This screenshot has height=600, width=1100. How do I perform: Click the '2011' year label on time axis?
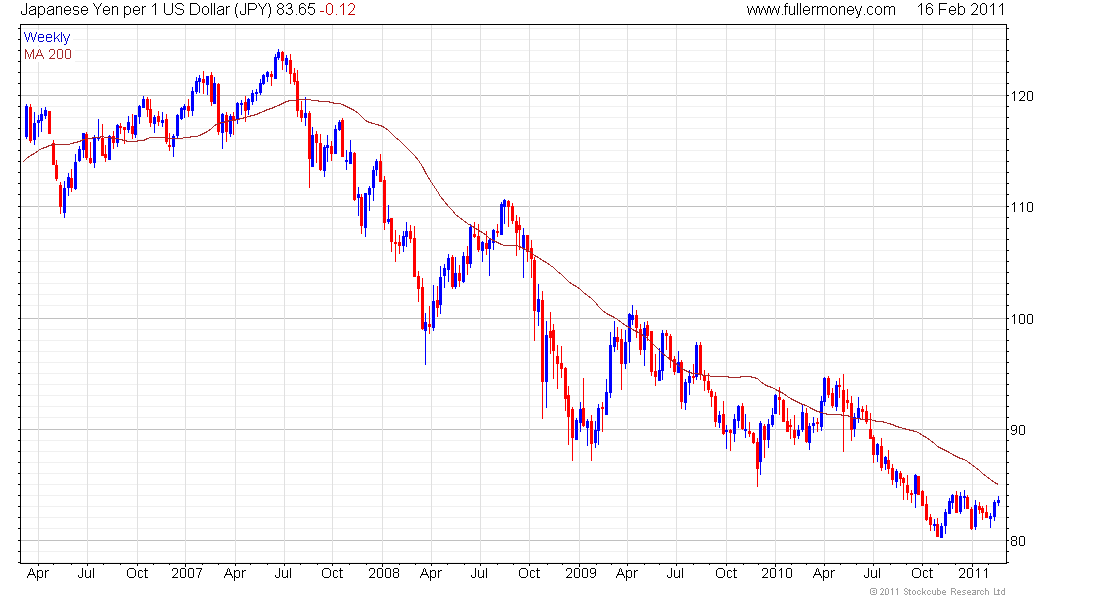click(974, 573)
